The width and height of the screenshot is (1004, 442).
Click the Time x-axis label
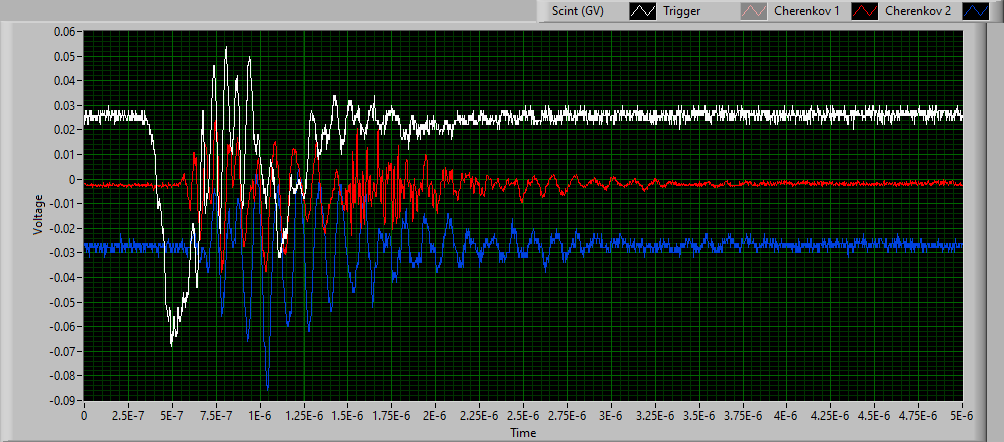tap(522, 433)
